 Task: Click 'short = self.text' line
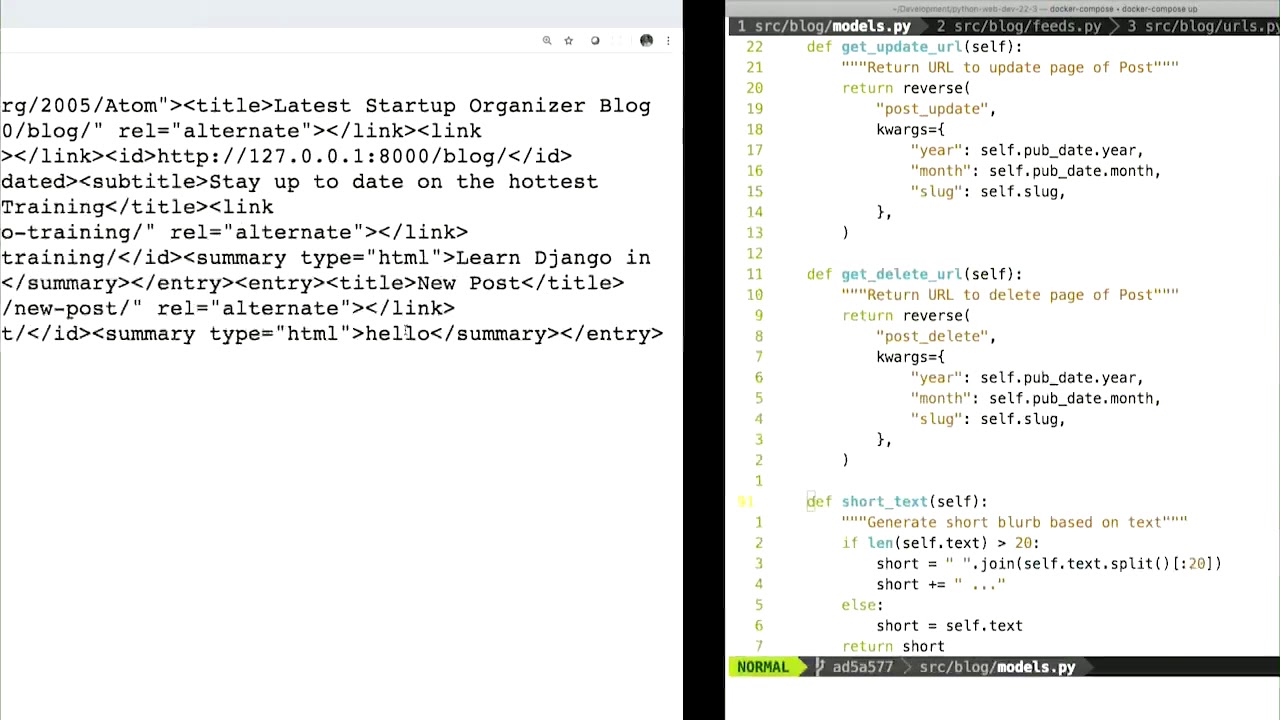point(949,626)
